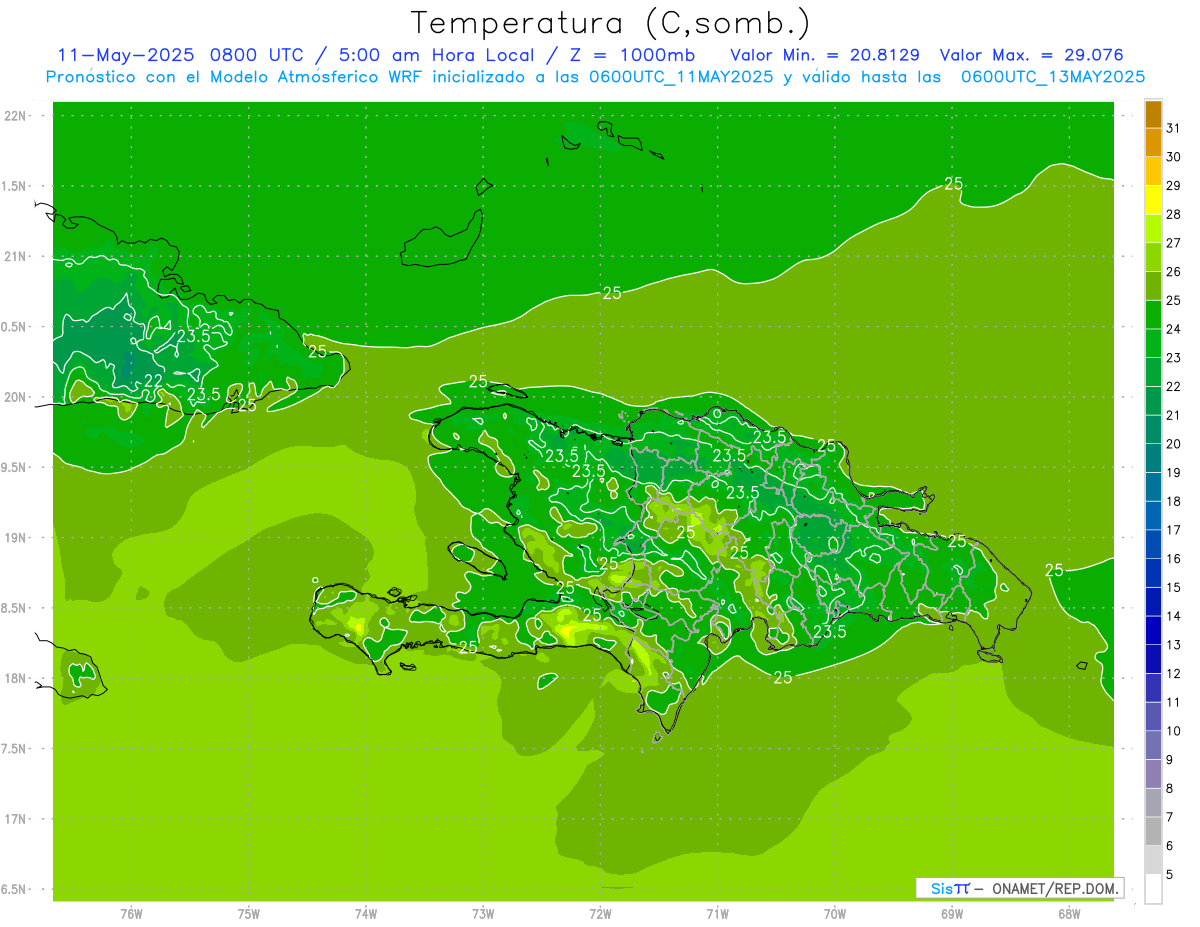Screen dimensions: 1200x927
Task: Click the "75W" longitude axis label
Action: click(x=248, y=913)
